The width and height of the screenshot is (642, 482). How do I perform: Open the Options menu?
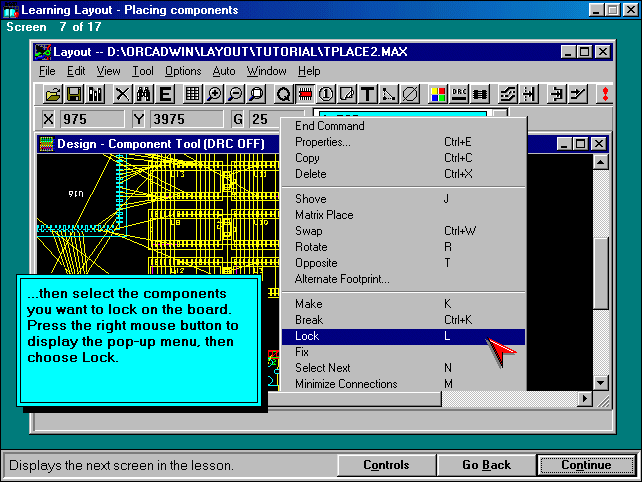pyautogui.click(x=183, y=71)
